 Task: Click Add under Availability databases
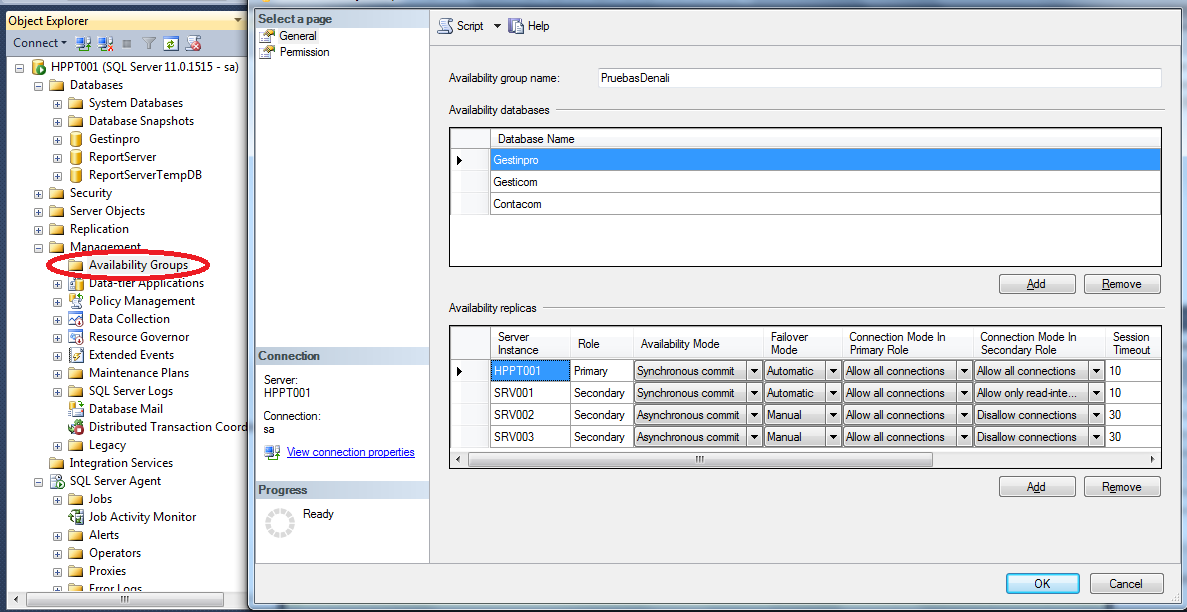(x=1037, y=284)
